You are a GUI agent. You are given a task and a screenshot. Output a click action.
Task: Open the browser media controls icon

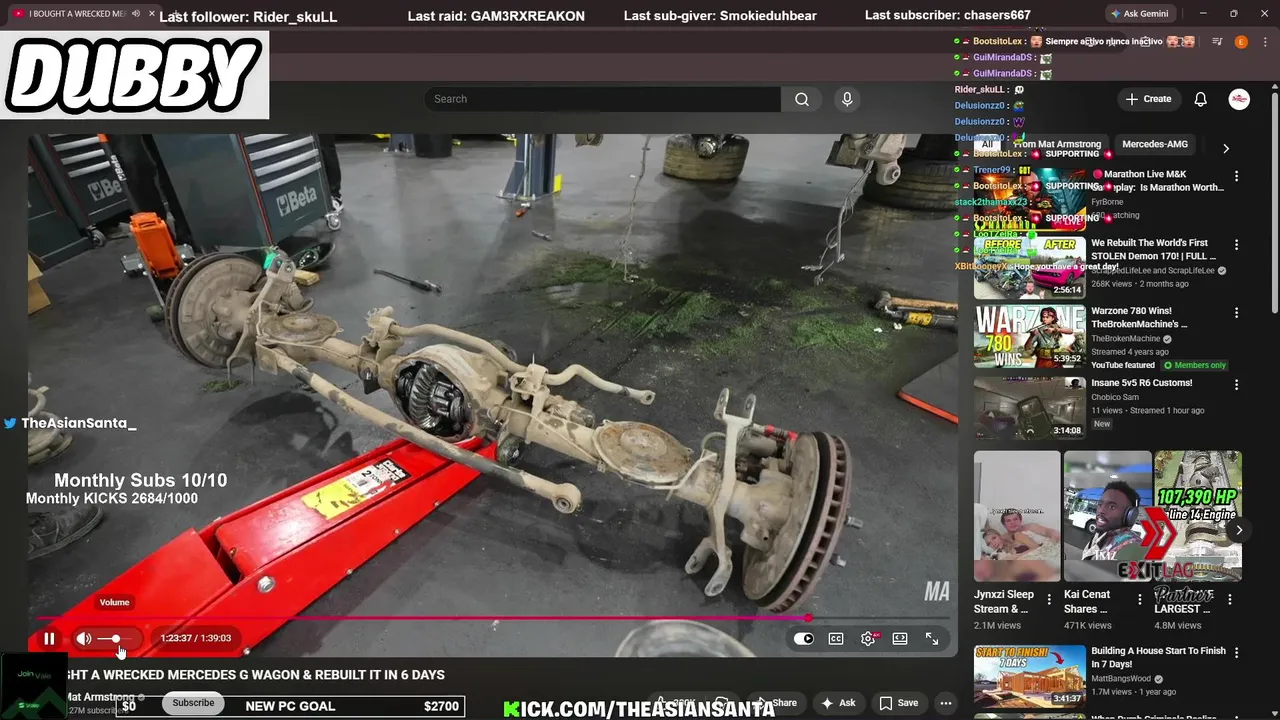1217,42
